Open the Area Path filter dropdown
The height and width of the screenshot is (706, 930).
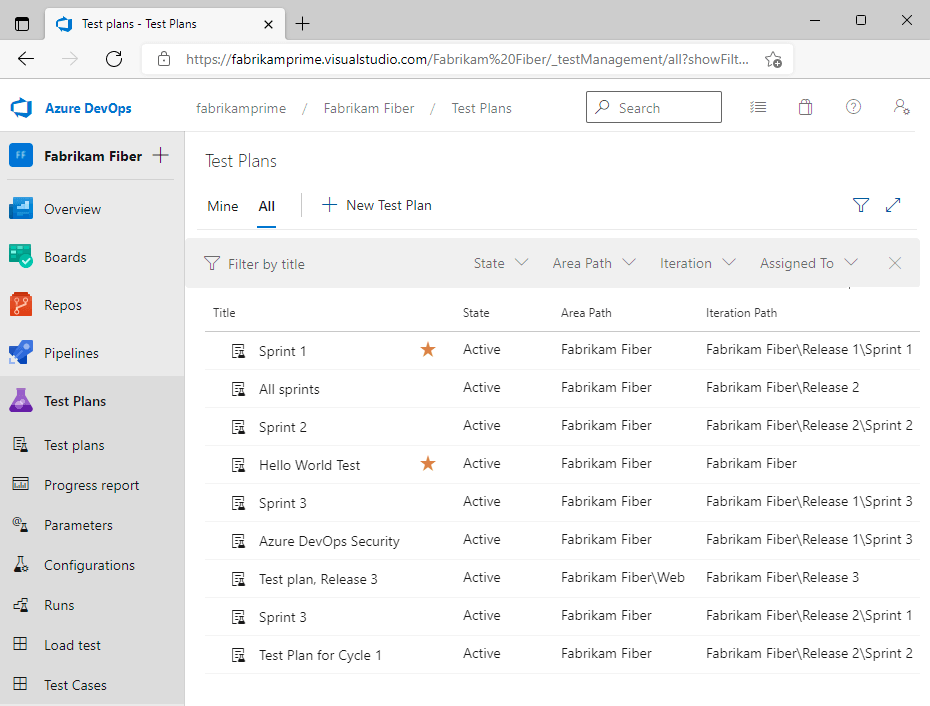tap(593, 263)
